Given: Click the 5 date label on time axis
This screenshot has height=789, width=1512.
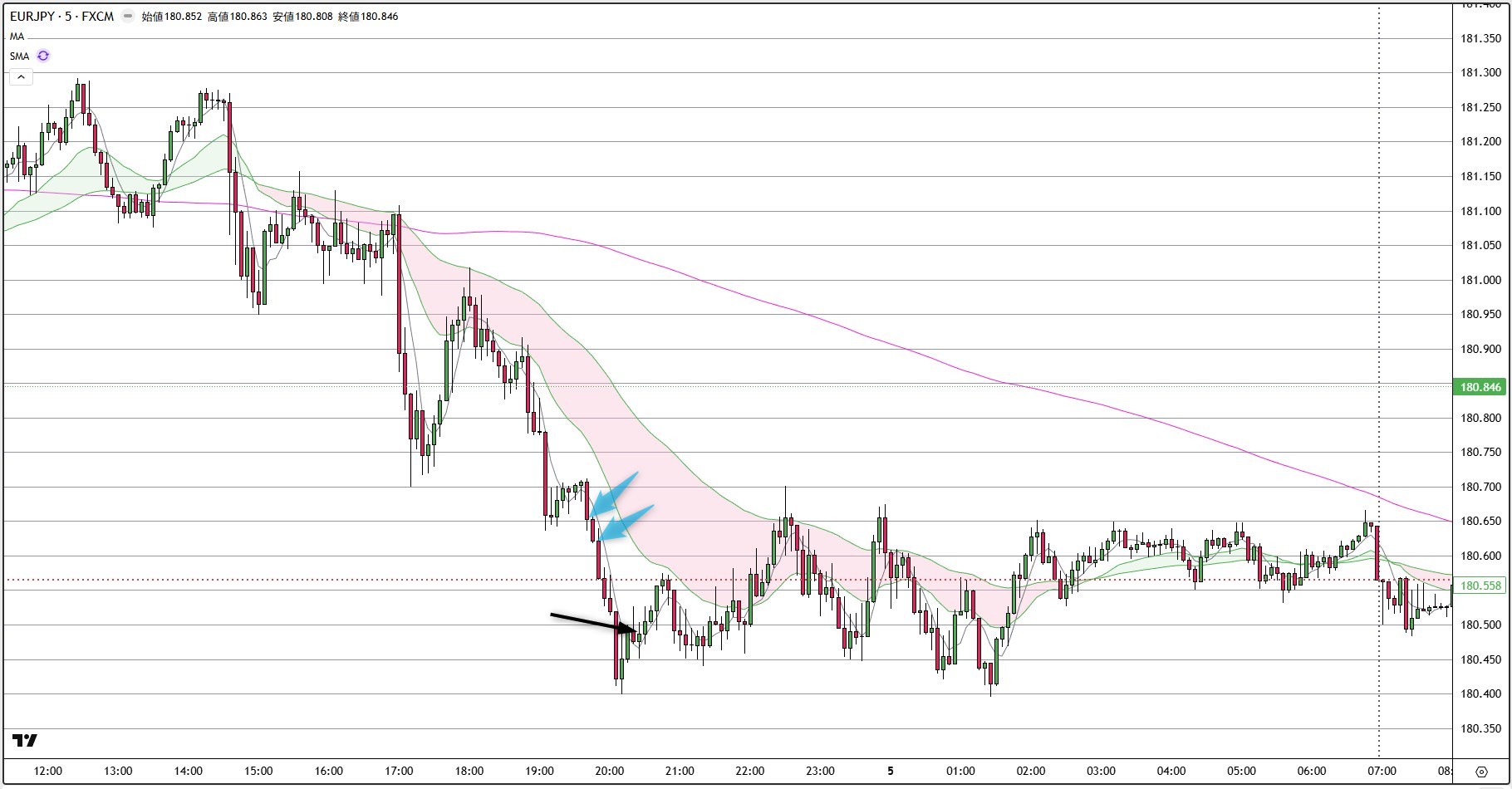Looking at the screenshot, I should click(x=890, y=771).
